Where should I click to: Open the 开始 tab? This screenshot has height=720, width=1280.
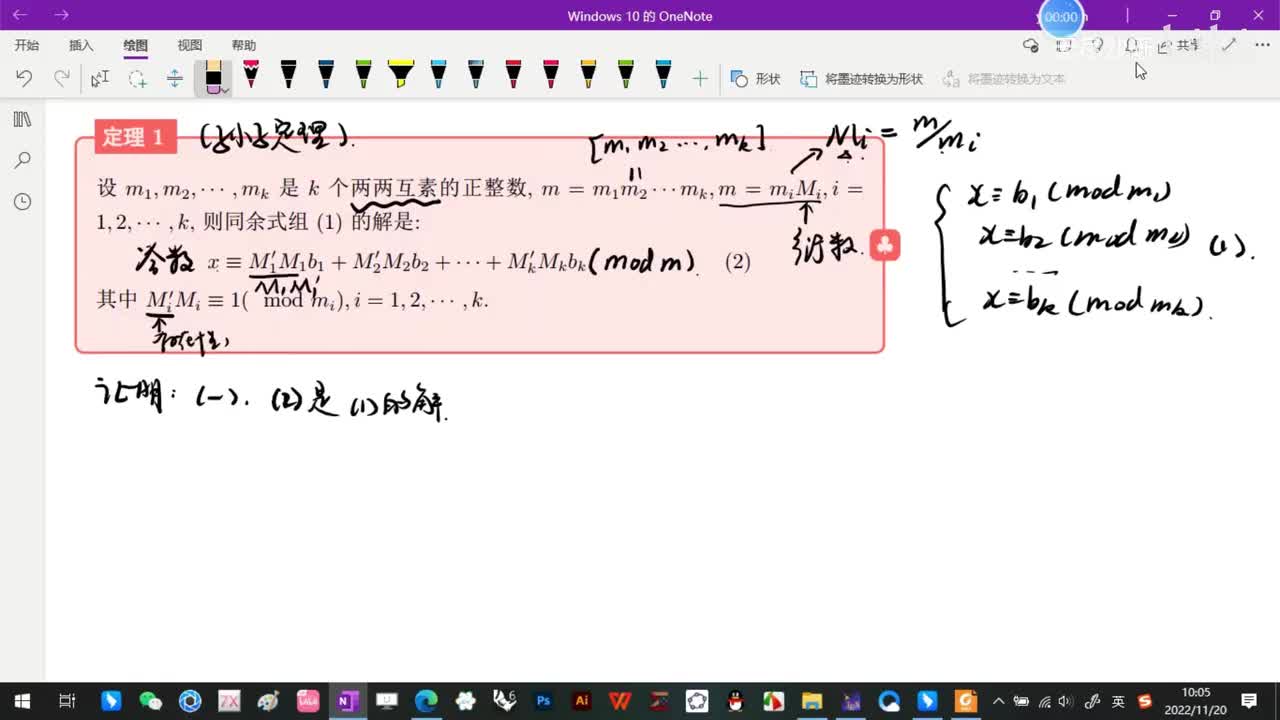pos(27,45)
